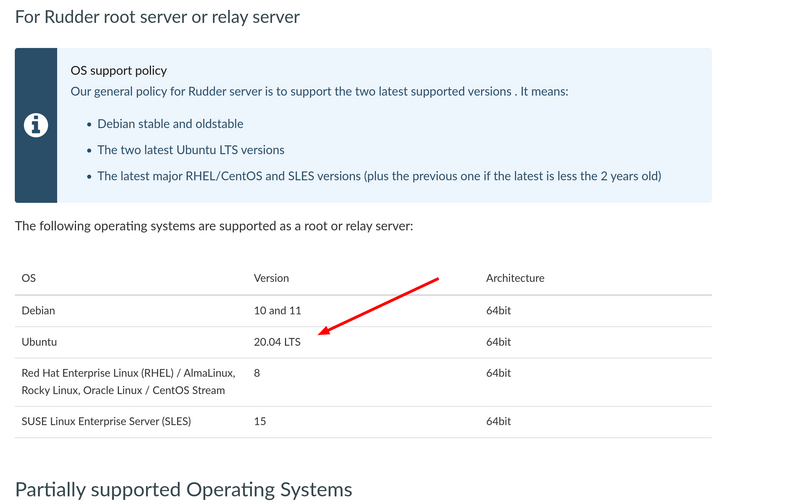This screenshot has height=502, width=800.
Task: Click the 'Our general policy for Rudder server' sentence
Action: (319, 91)
